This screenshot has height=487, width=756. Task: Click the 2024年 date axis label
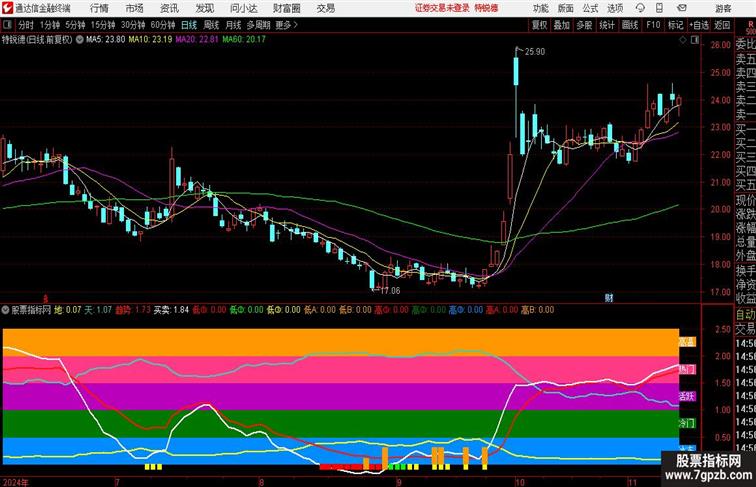[x=15, y=482]
